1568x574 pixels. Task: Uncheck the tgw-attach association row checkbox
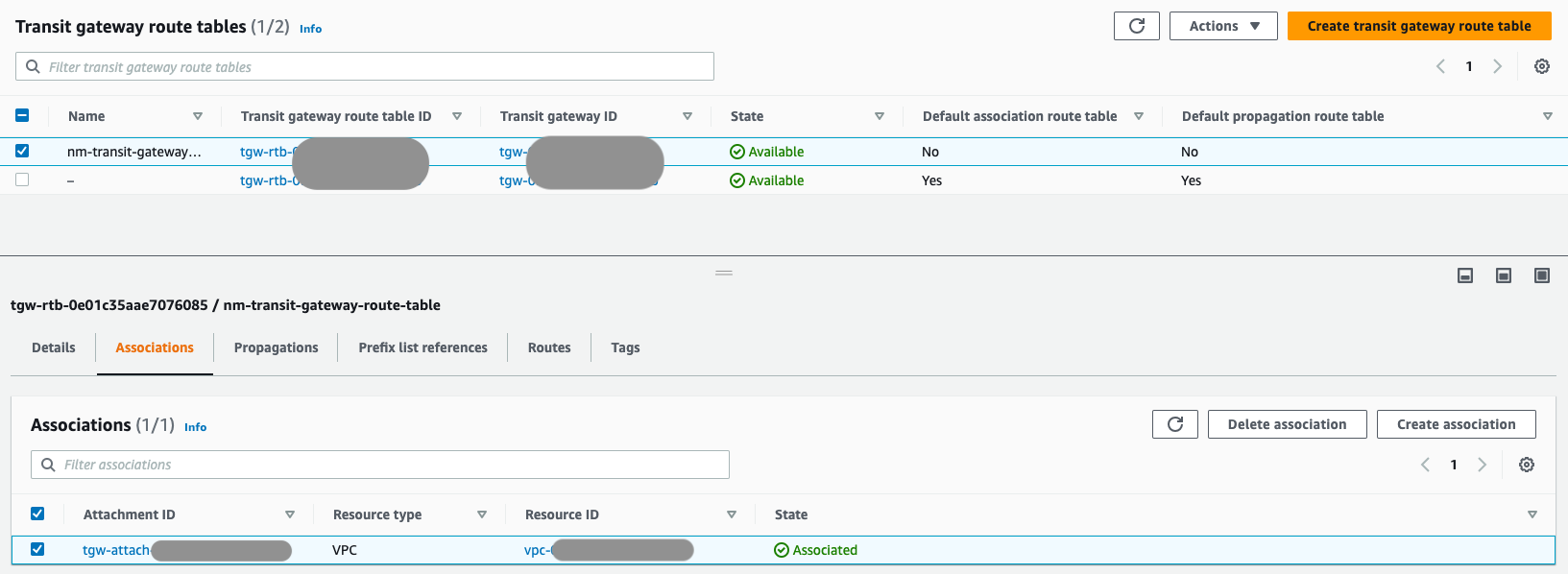click(37, 549)
